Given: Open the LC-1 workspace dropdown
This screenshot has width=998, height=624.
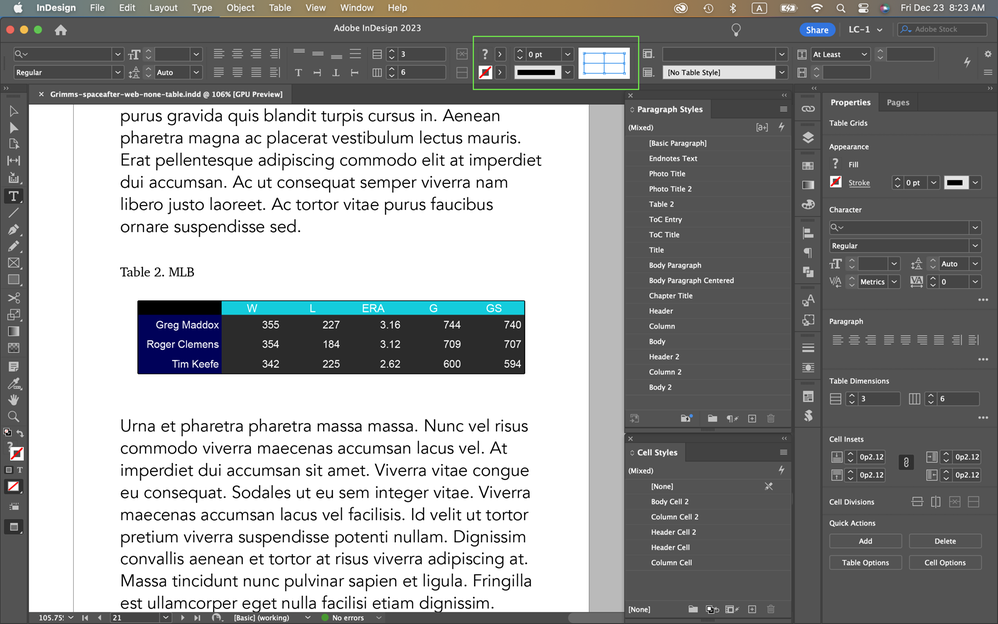Looking at the screenshot, I should pos(866,29).
